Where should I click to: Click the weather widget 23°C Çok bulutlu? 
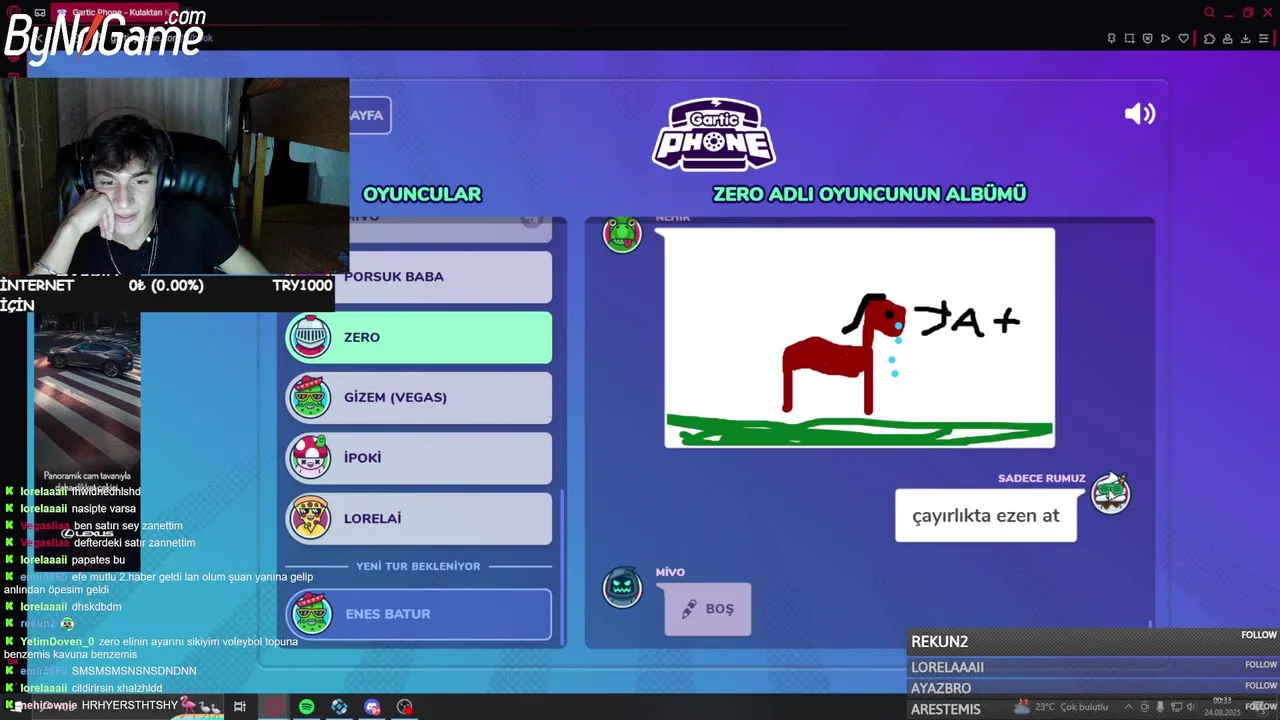tap(1061, 707)
